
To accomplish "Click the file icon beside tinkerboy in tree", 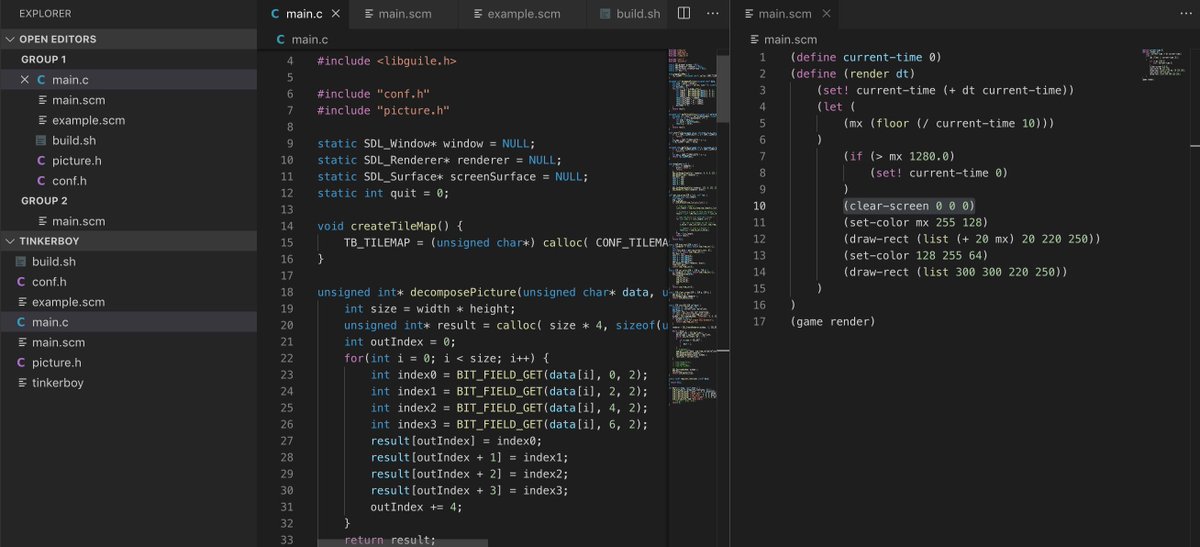I will [x=22, y=383].
